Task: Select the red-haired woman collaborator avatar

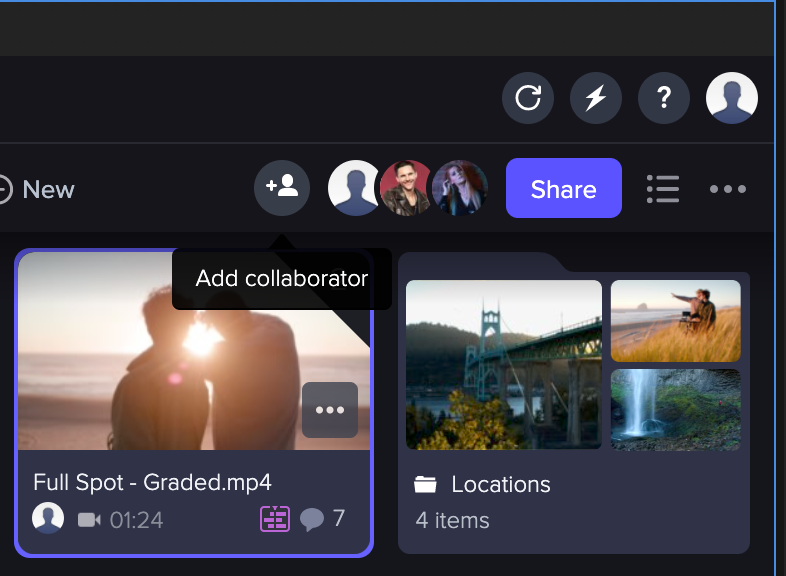Action: pyautogui.click(x=460, y=188)
